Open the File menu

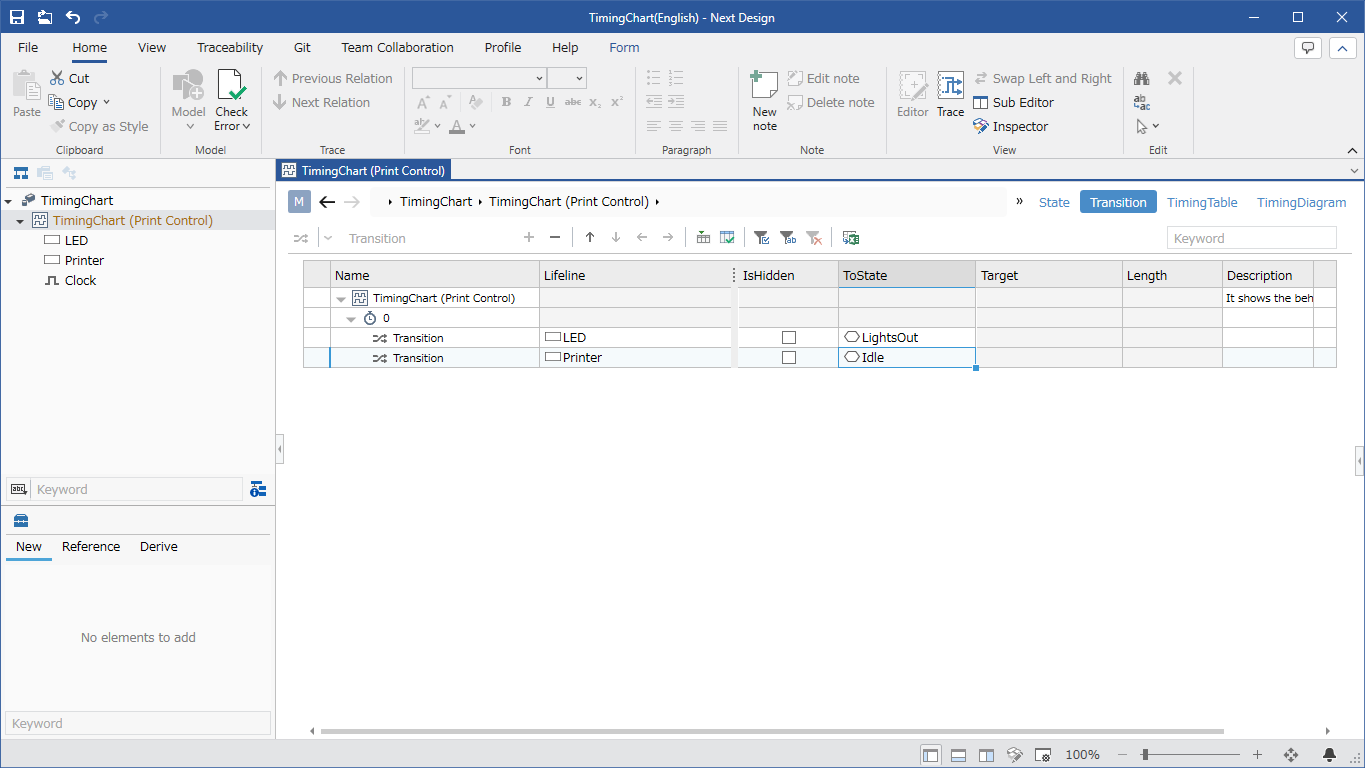pos(28,47)
